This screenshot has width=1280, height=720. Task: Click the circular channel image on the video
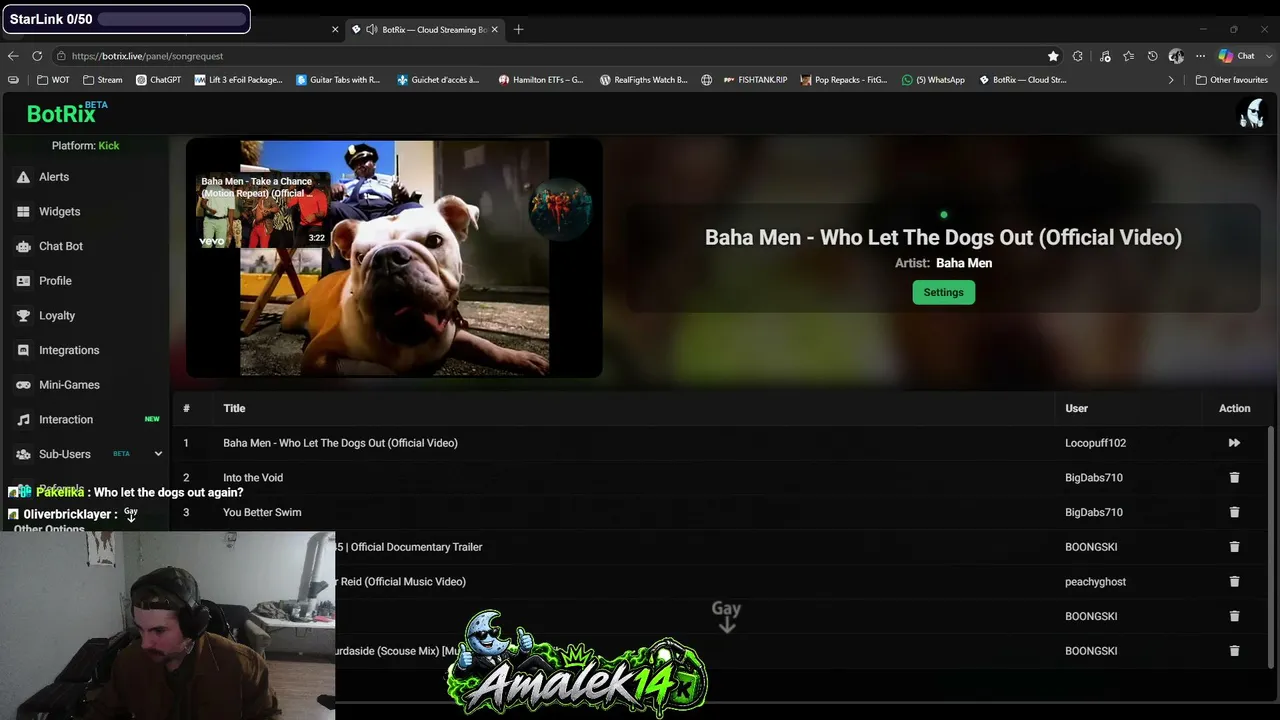point(560,209)
